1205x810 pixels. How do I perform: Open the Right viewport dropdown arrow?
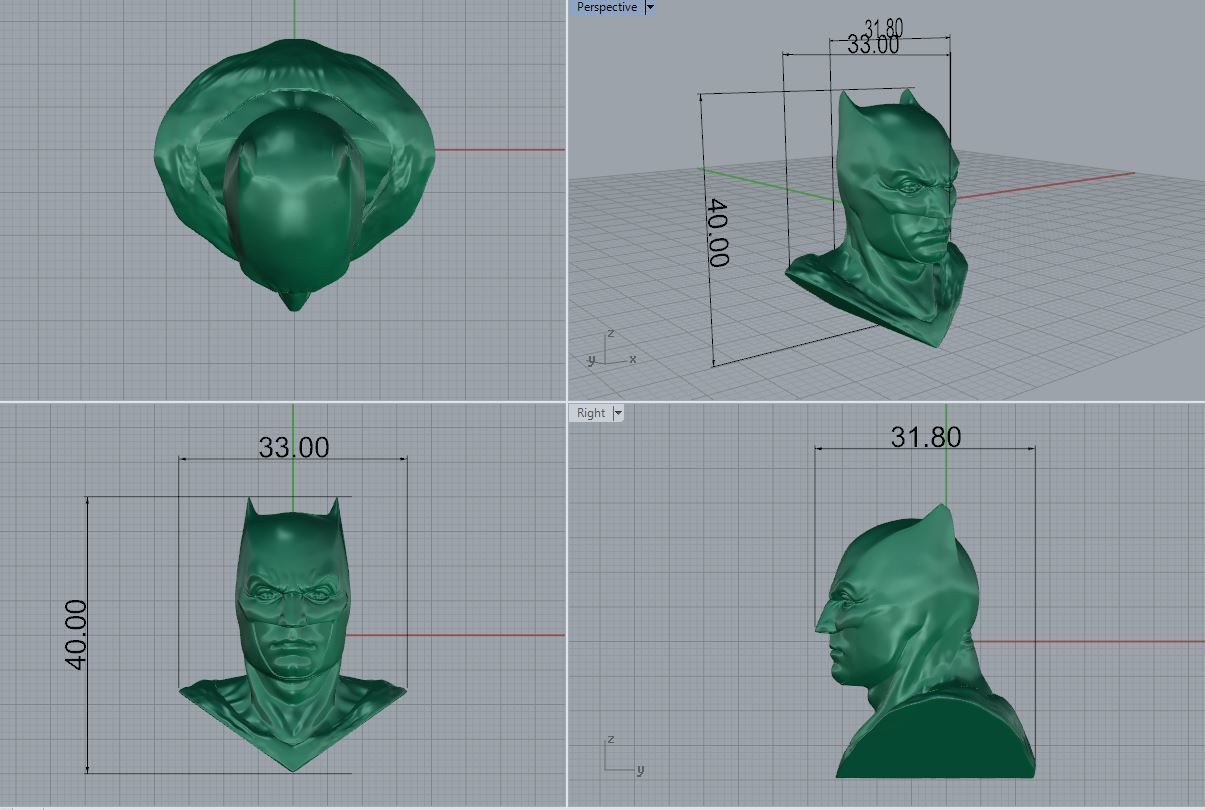618,413
